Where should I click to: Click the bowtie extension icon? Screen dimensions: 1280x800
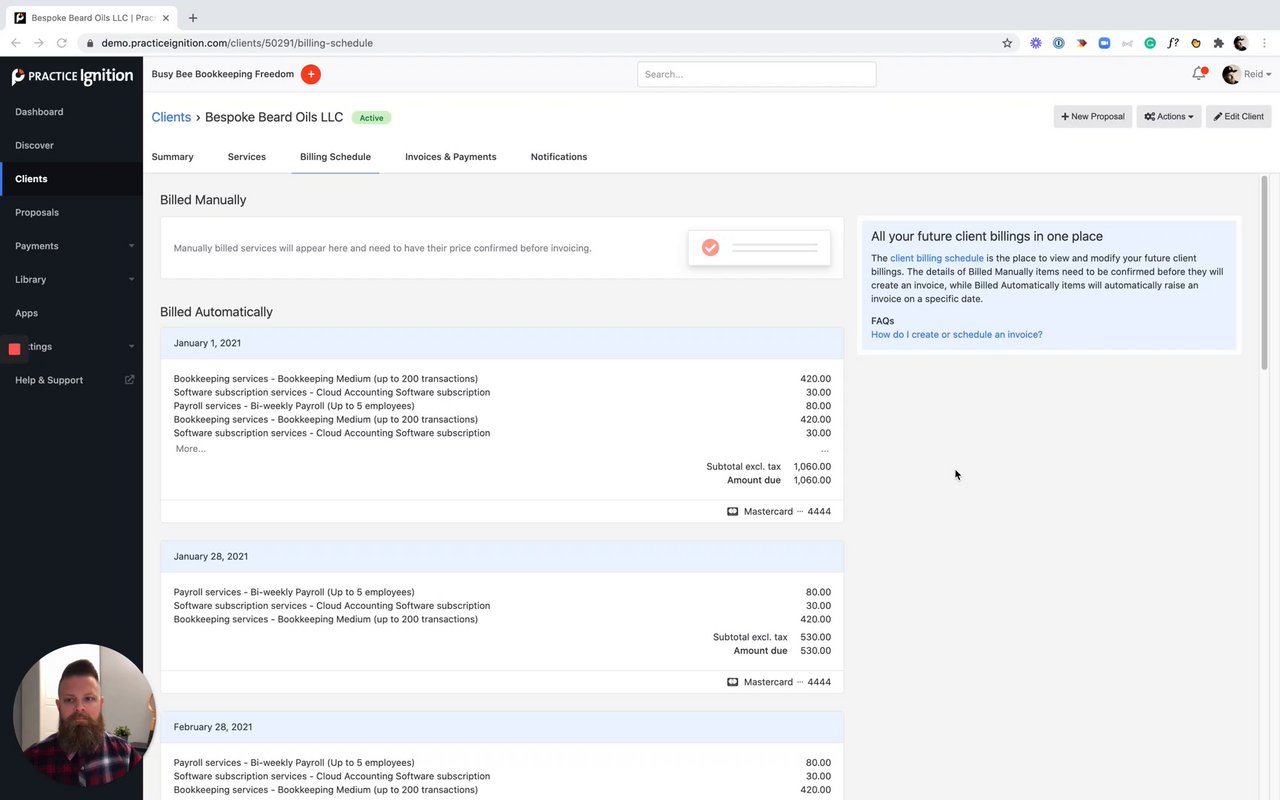coord(1127,43)
